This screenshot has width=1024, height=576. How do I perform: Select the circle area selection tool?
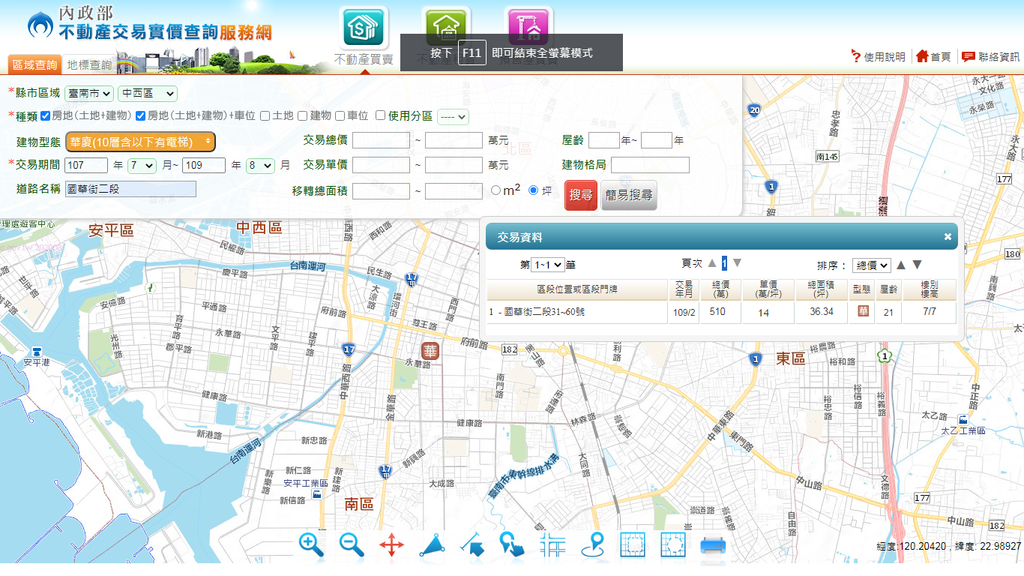[x=673, y=545]
